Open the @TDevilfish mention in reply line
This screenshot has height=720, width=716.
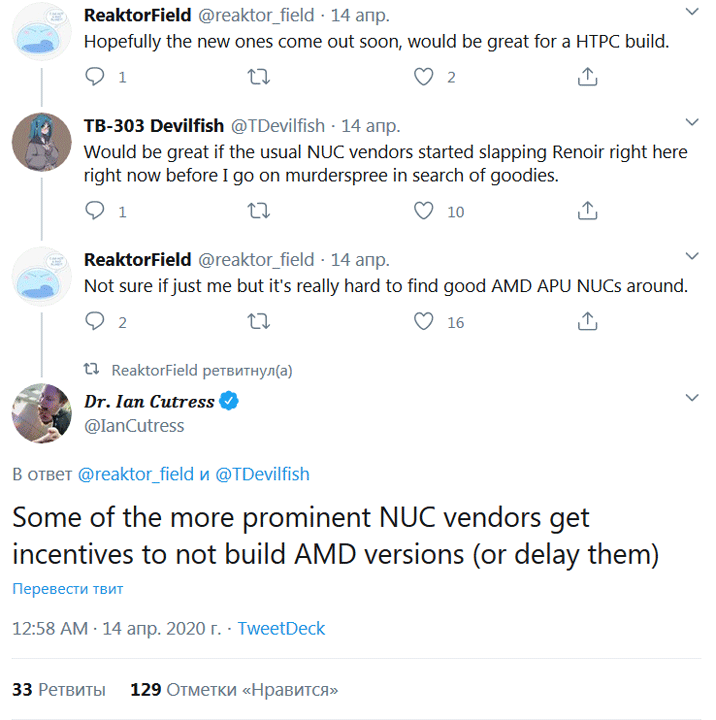[x=262, y=474]
